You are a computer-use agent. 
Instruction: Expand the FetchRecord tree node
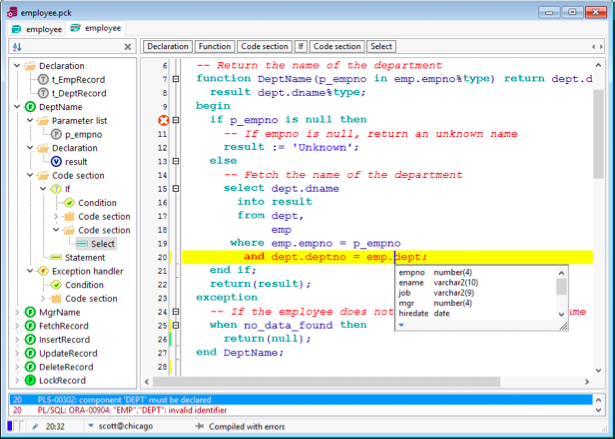(17, 326)
